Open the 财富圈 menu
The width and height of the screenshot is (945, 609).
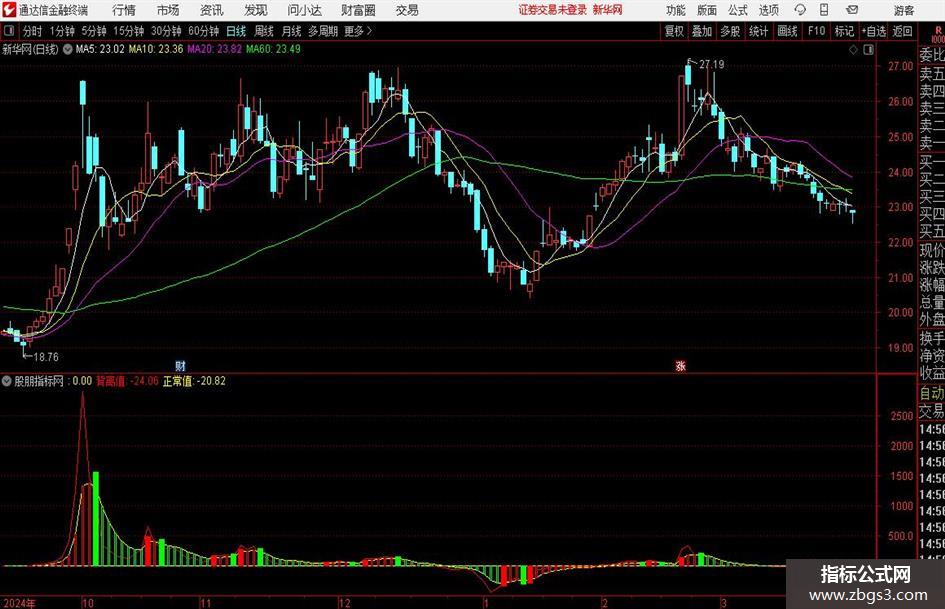(358, 10)
